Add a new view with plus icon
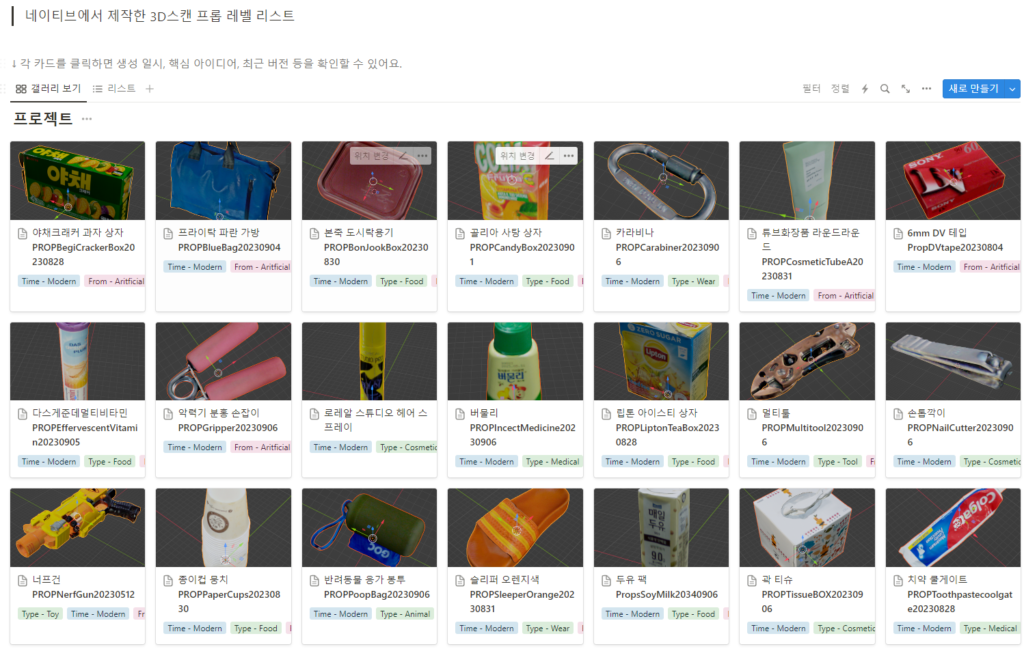This screenshot has width=1024, height=649. click(150, 89)
